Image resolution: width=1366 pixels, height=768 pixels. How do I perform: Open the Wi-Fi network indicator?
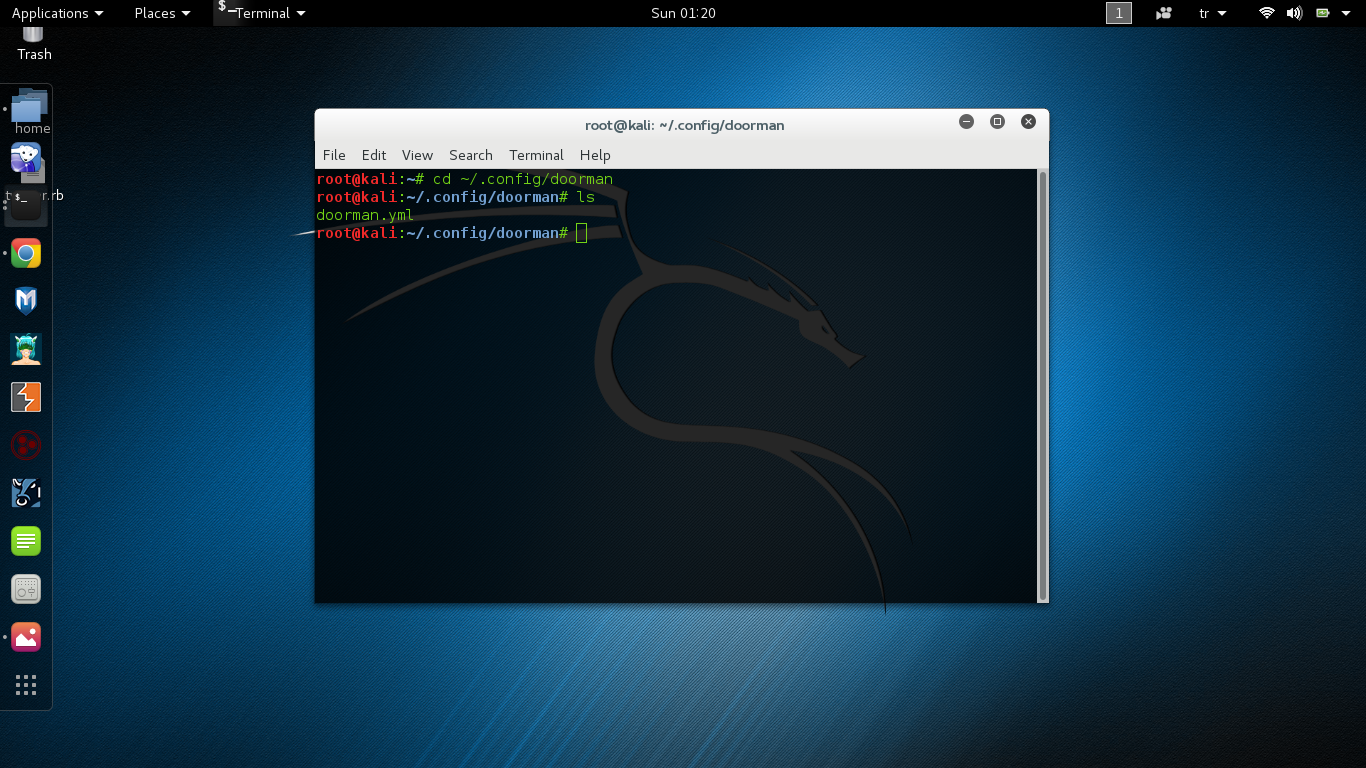(x=1267, y=13)
